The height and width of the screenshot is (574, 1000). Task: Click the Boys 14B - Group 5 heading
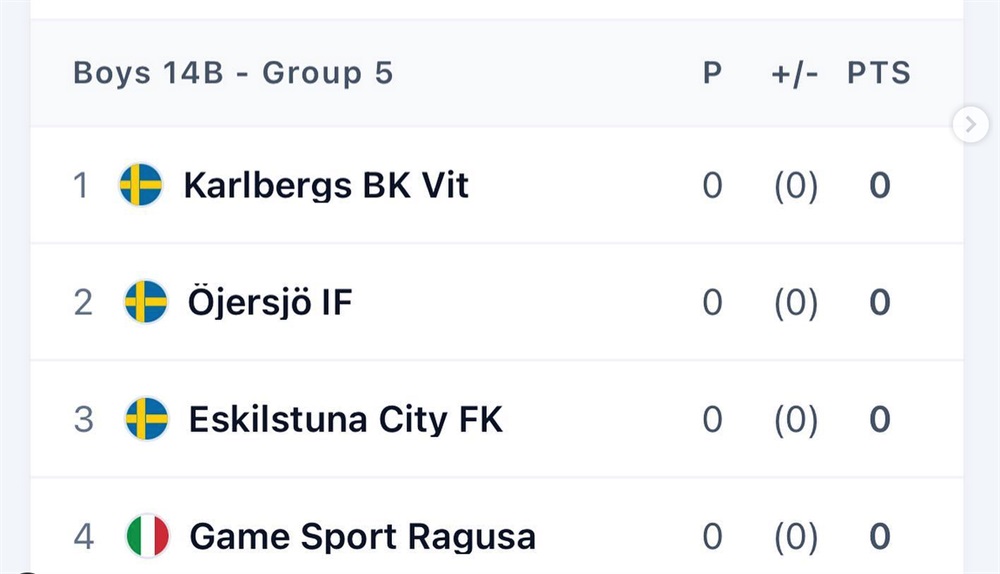(233, 73)
